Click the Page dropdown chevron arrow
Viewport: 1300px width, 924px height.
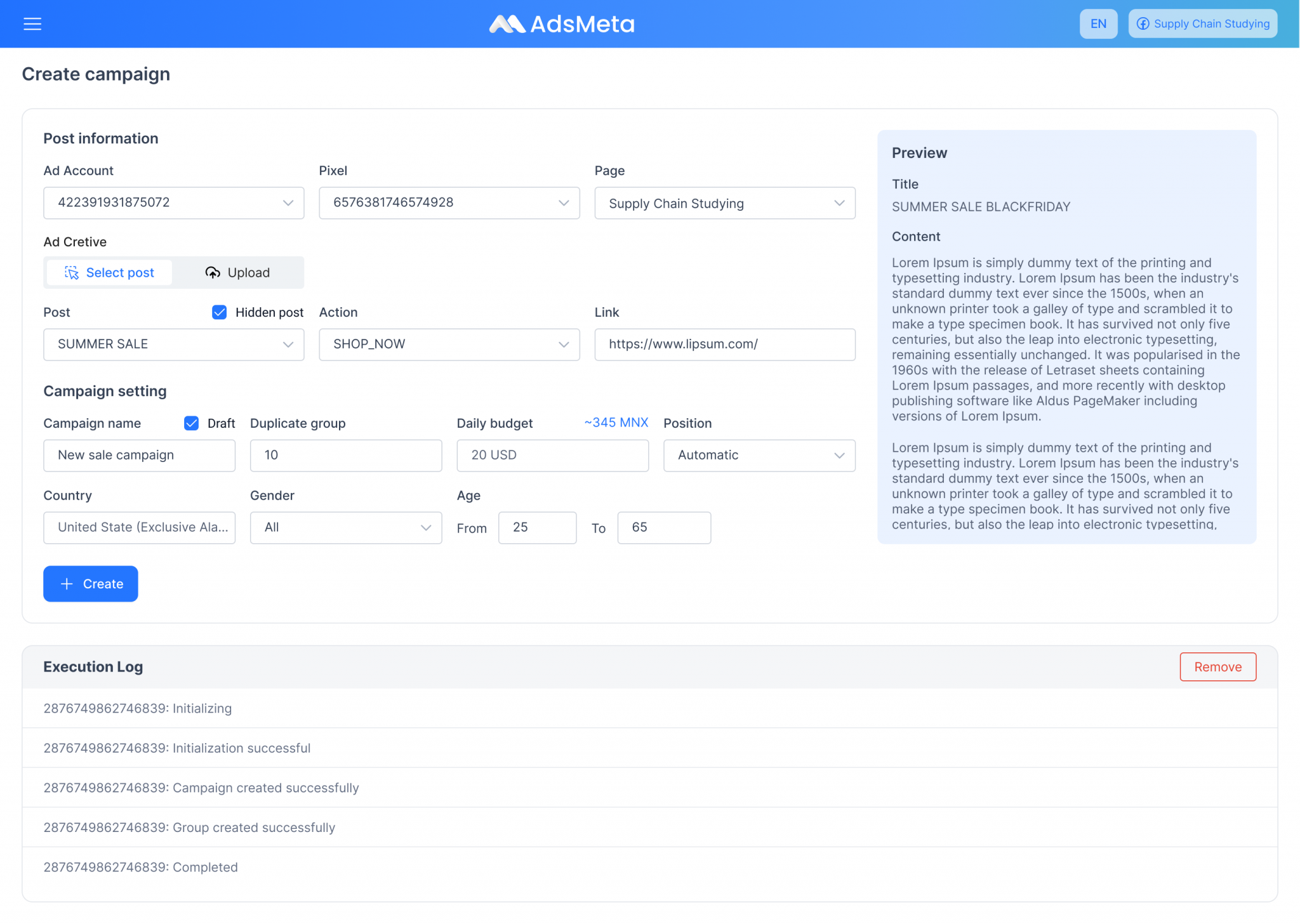tap(839, 203)
